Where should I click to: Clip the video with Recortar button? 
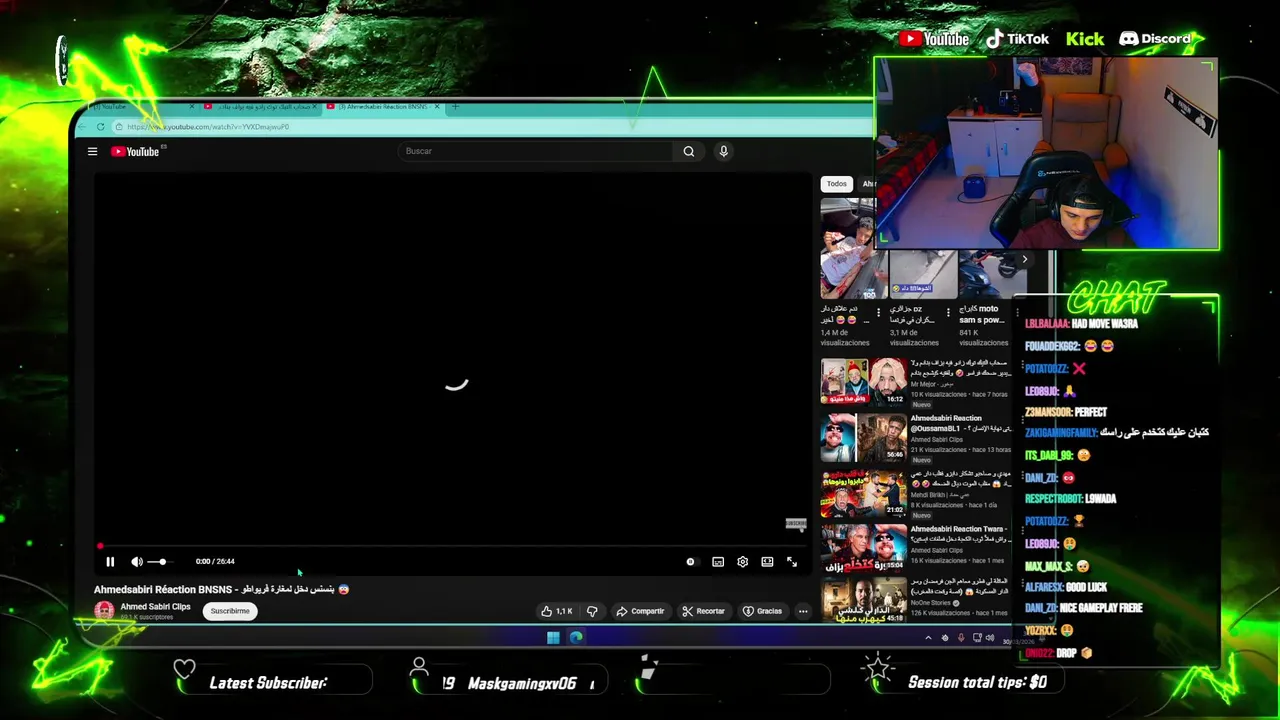coord(703,611)
